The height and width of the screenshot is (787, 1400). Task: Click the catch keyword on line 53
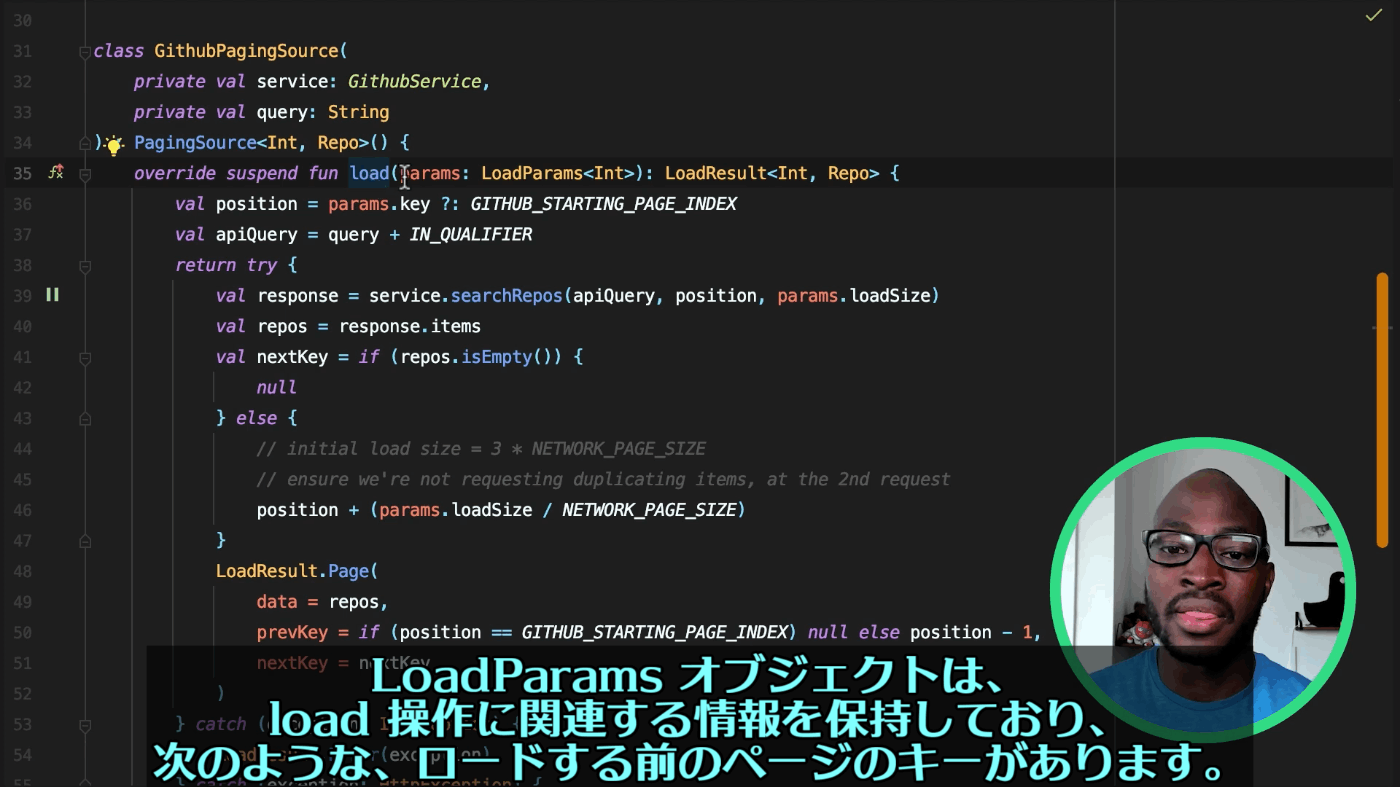pyautogui.click(x=221, y=724)
